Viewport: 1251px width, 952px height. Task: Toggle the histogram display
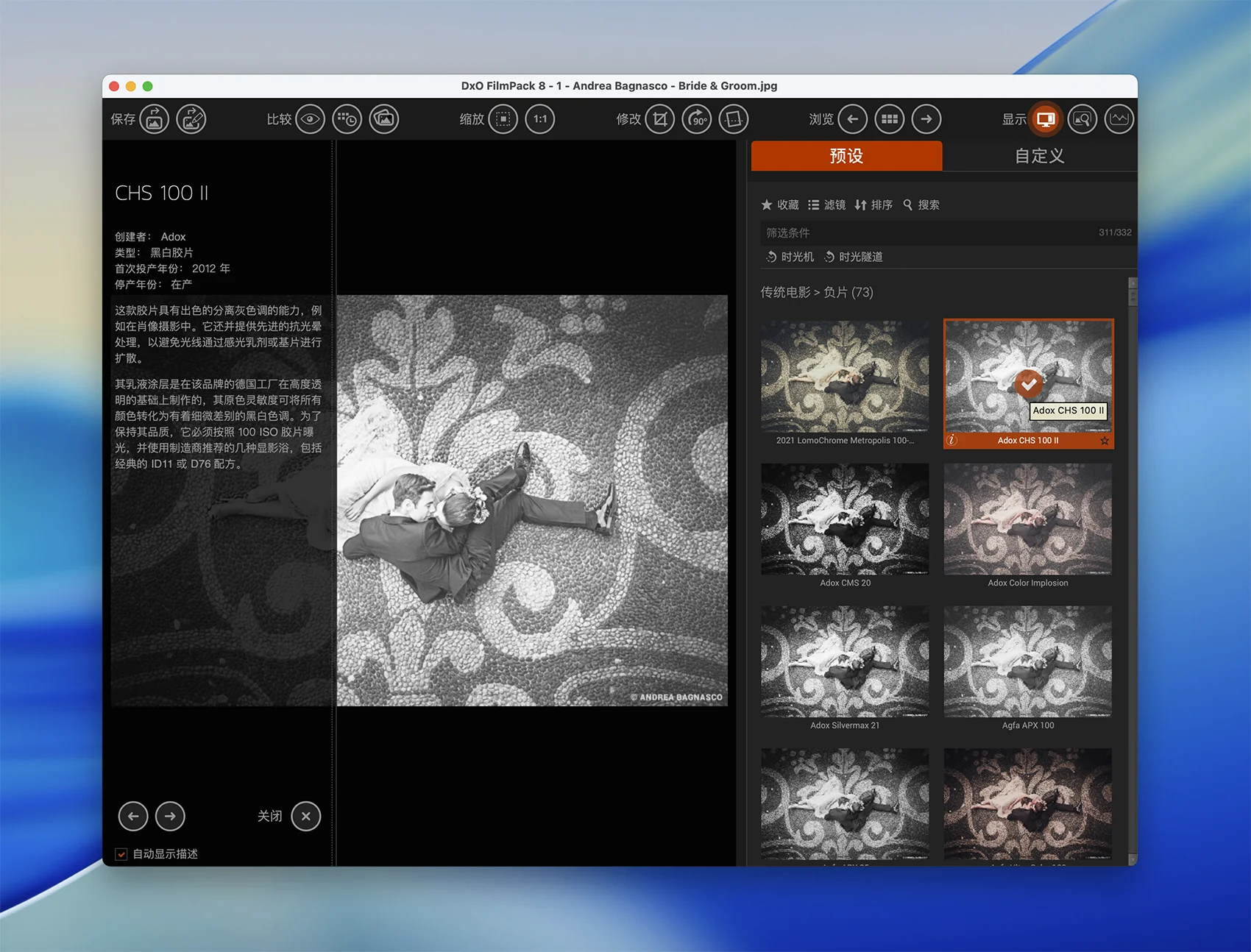[1119, 119]
